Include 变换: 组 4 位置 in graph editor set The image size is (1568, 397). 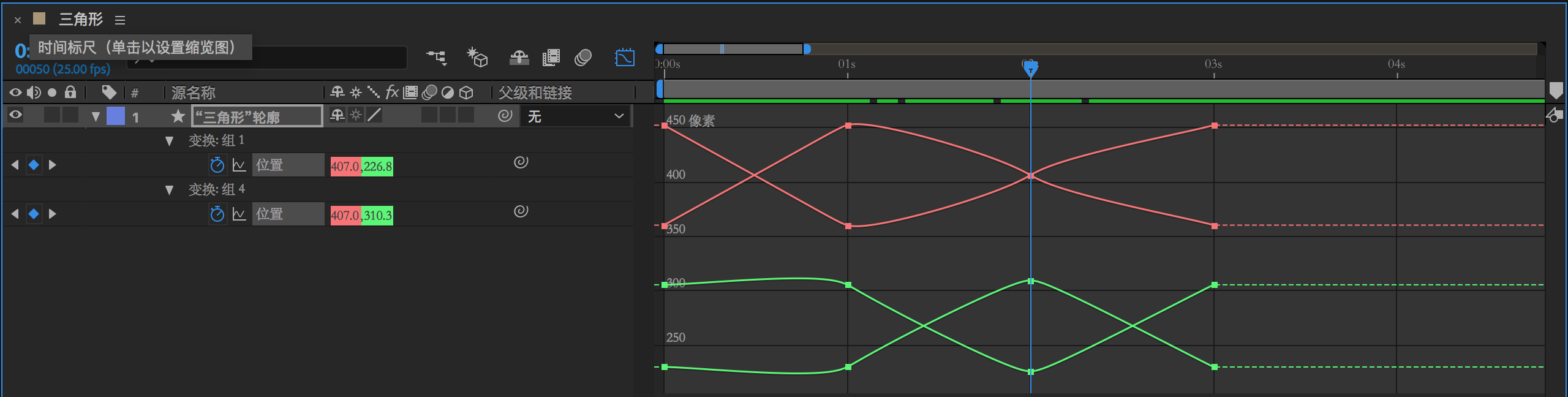click(239, 214)
